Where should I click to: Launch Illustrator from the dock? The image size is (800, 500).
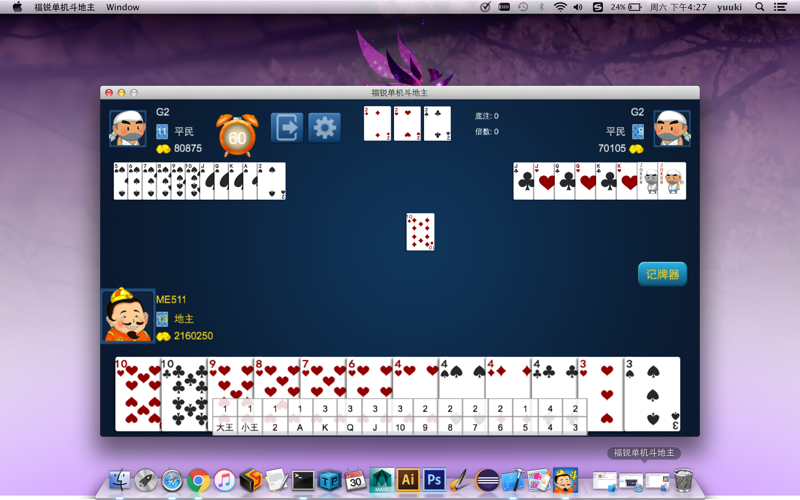[x=408, y=480]
